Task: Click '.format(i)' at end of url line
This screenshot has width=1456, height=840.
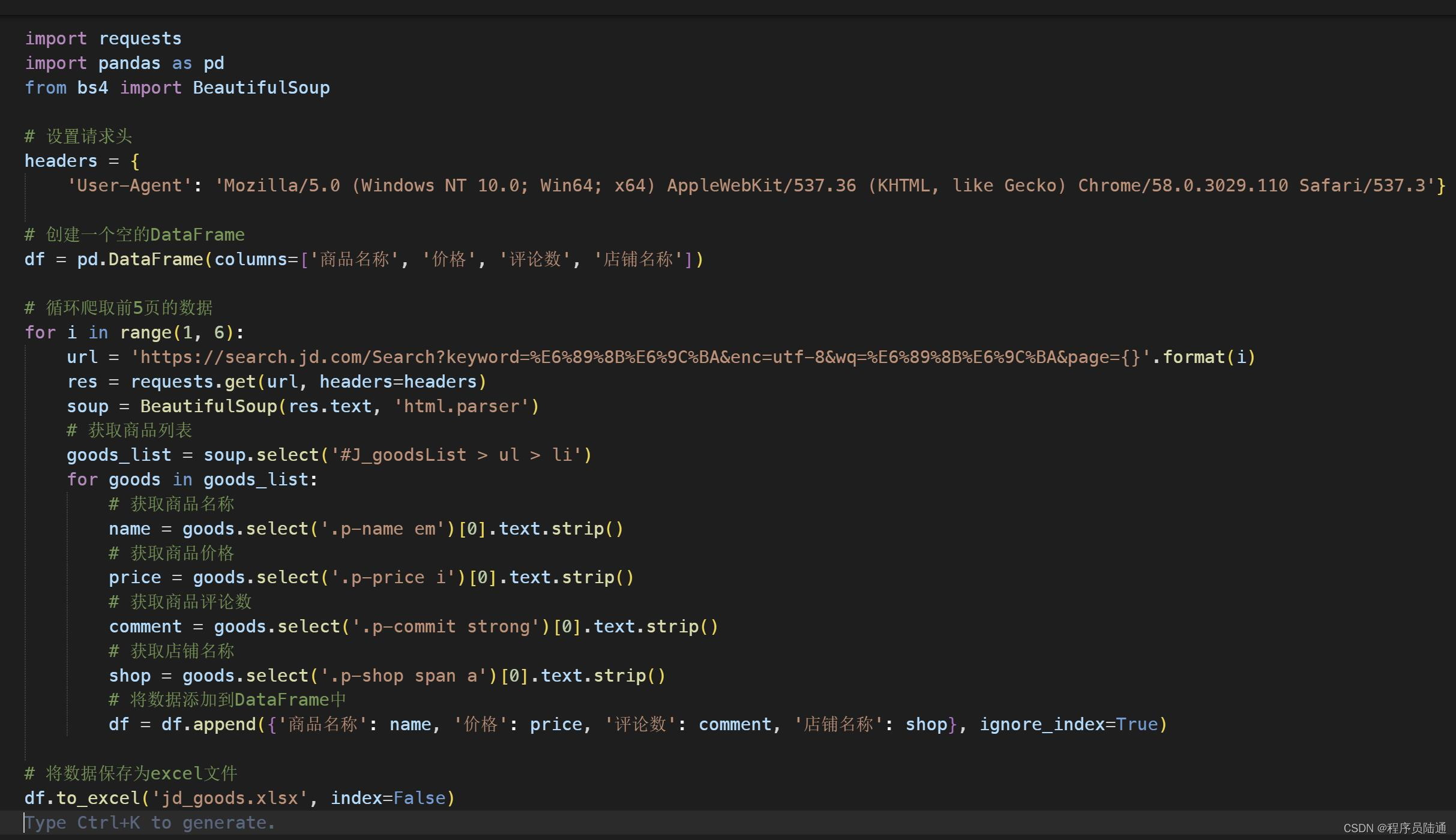Action: coord(1204,357)
